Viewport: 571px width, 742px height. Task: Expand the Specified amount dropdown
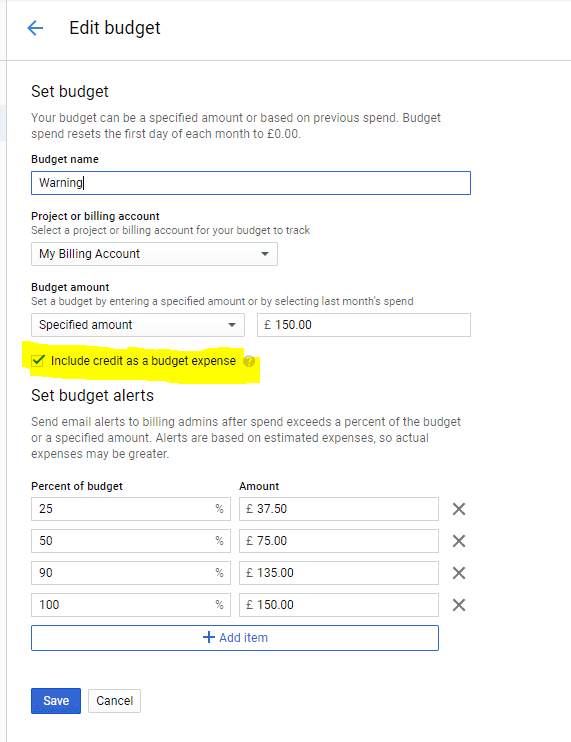pyautogui.click(x=138, y=325)
